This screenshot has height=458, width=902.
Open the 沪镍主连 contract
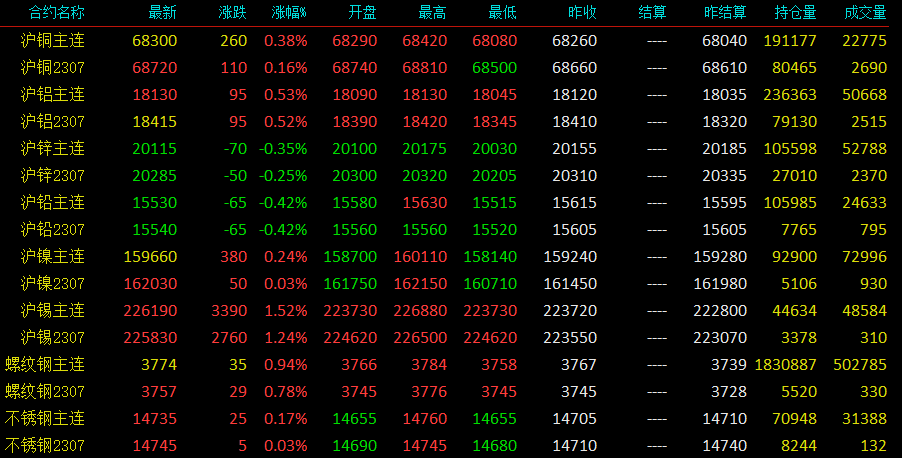coord(52,257)
